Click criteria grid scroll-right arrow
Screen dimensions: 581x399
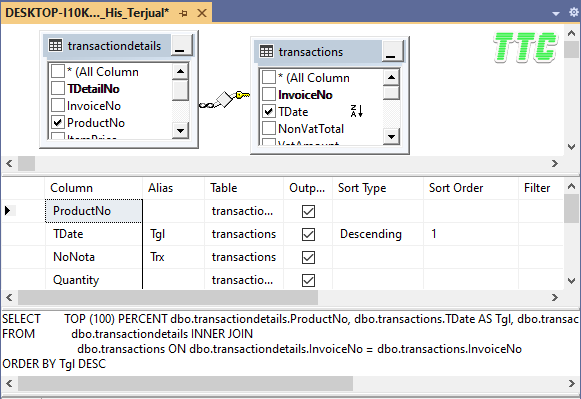[555, 297]
